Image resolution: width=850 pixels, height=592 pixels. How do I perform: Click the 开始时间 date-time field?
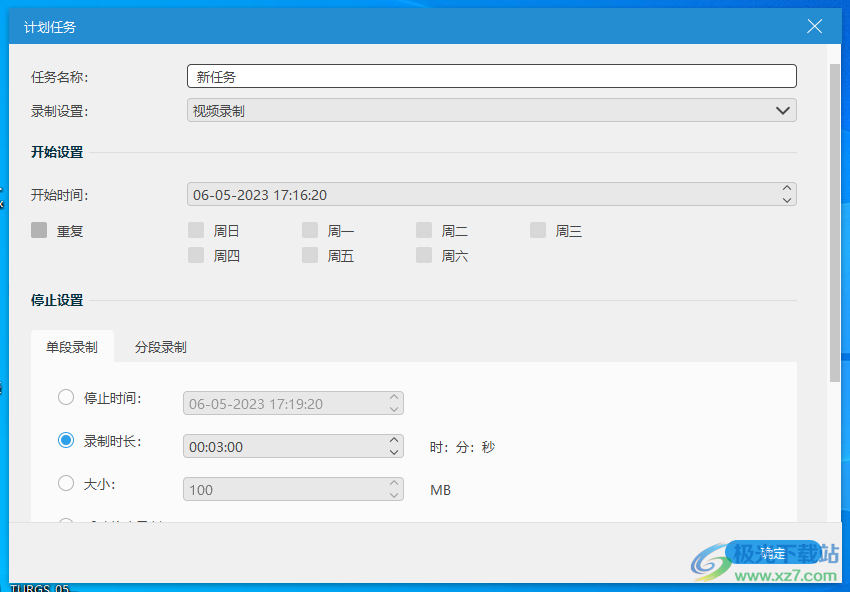coord(492,195)
